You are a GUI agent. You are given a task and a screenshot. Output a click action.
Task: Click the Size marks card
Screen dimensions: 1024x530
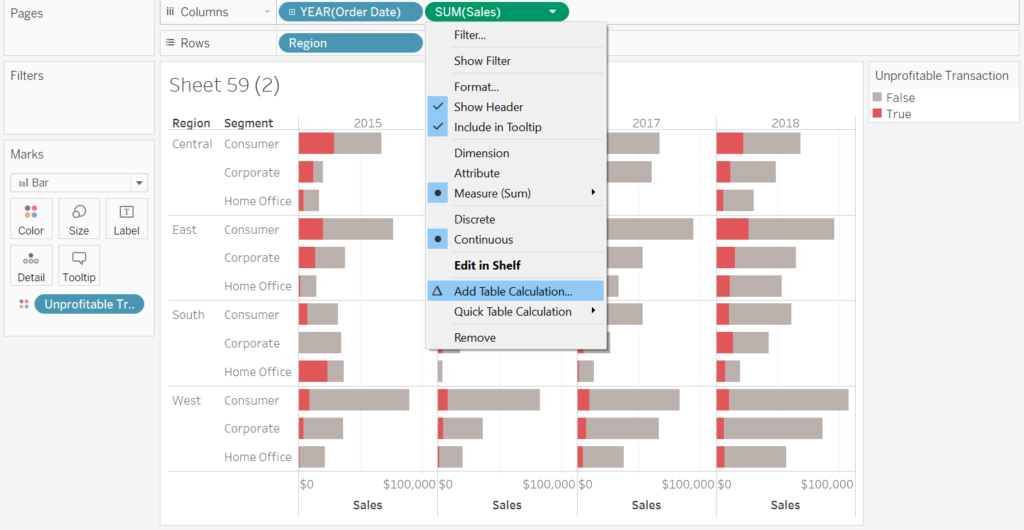79,219
